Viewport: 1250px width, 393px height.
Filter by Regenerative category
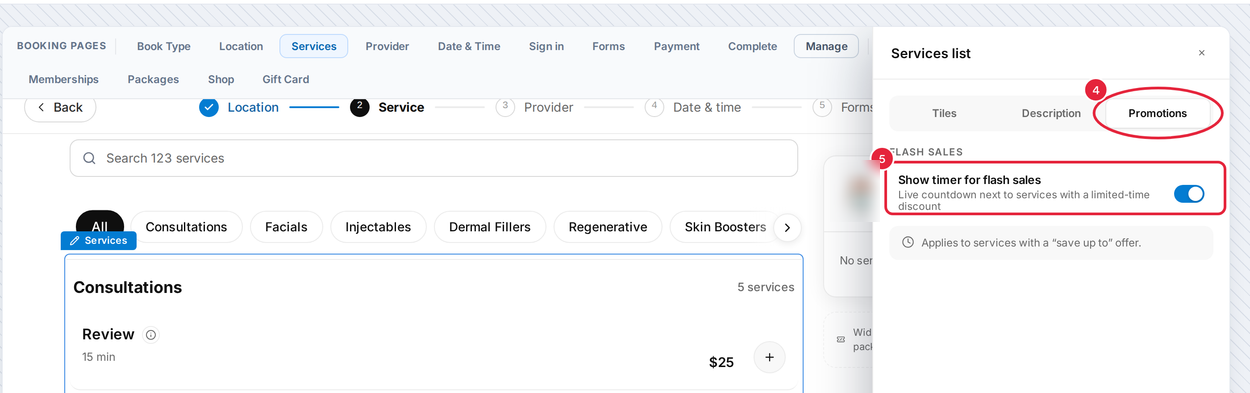point(608,227)
